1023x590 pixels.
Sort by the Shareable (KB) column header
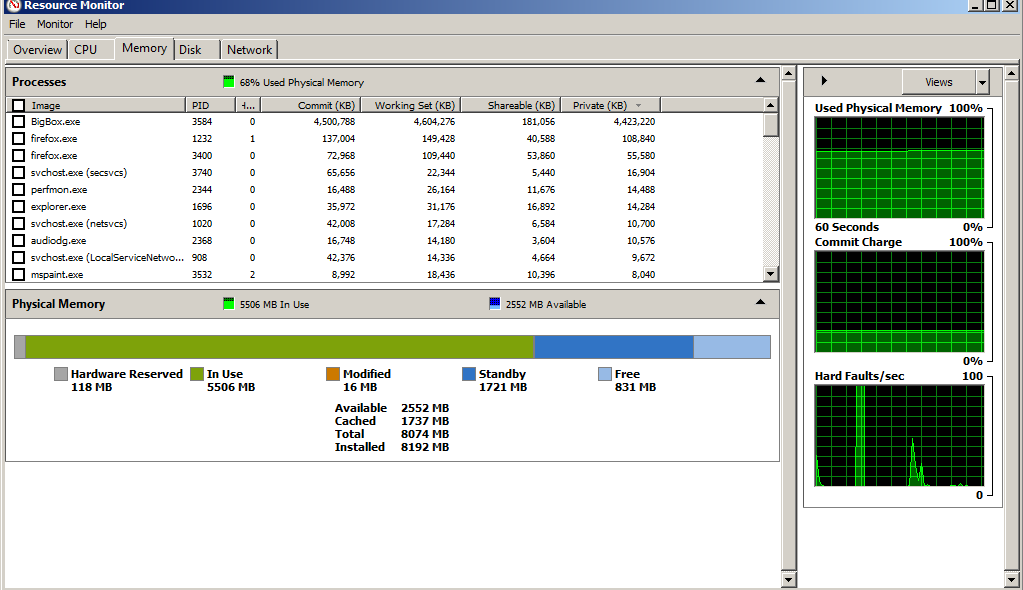click(511, 106)
